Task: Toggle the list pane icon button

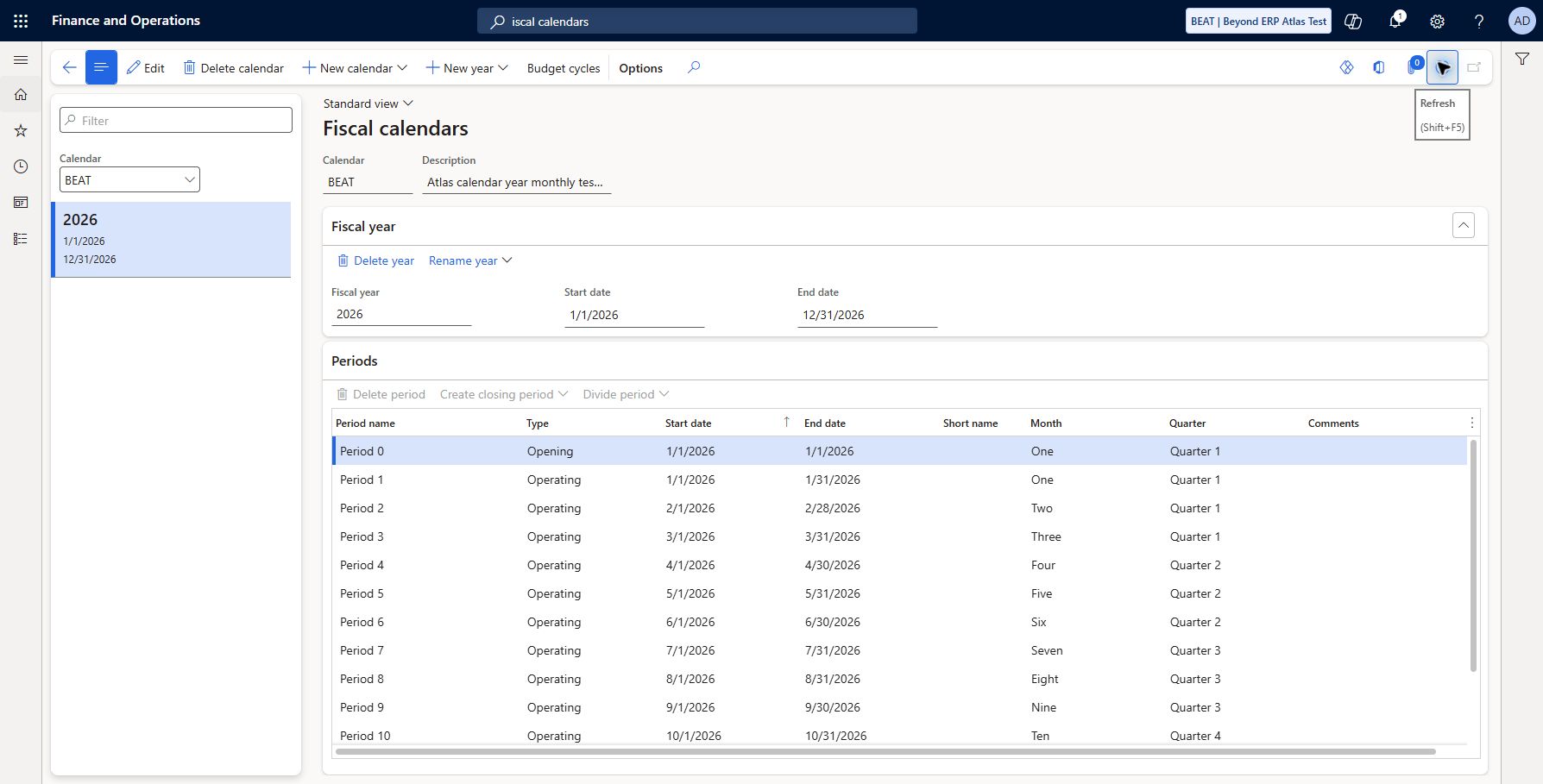Action: pos(101,67)
